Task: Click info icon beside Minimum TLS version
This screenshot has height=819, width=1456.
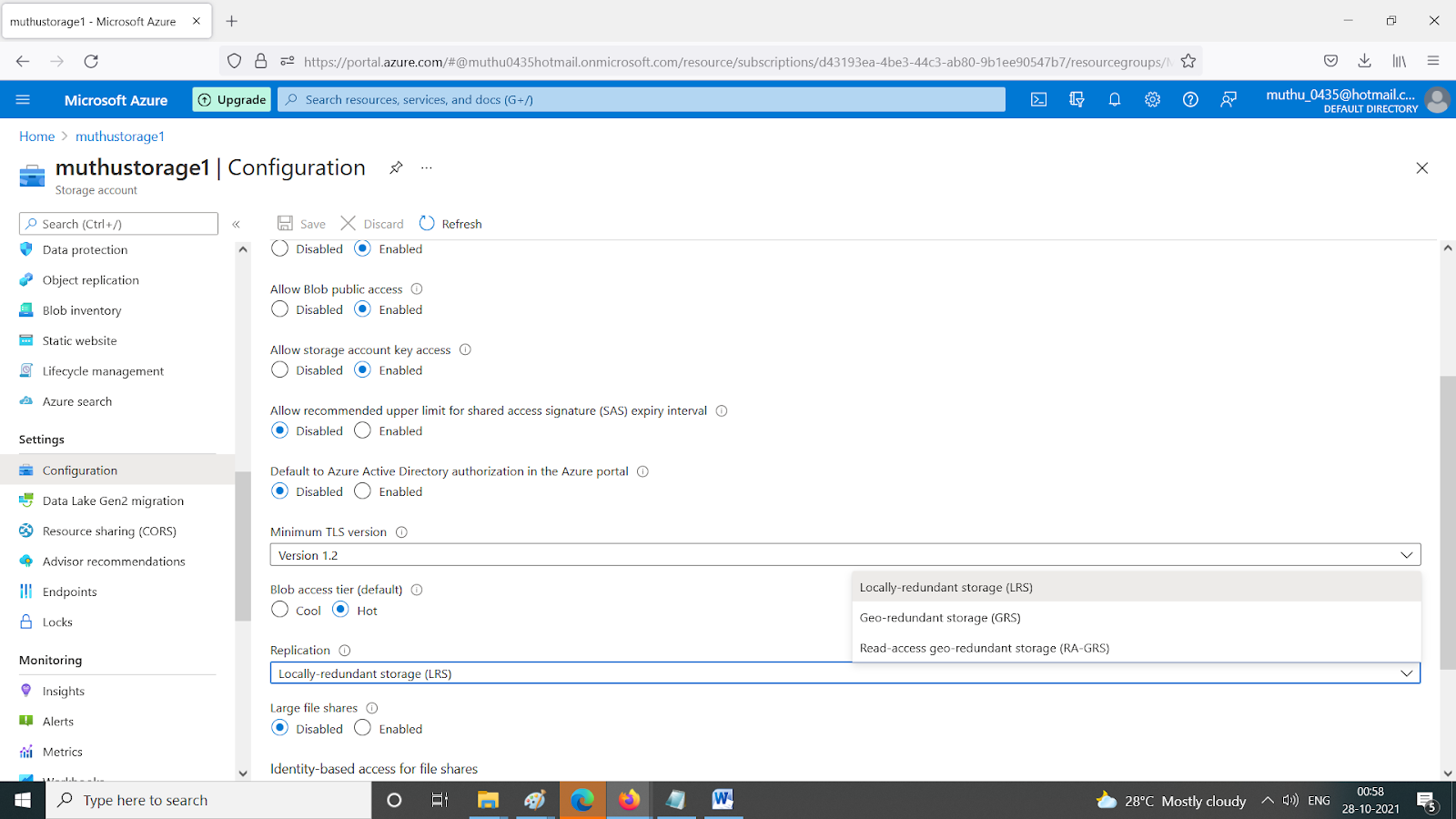Action: [401, 532]
